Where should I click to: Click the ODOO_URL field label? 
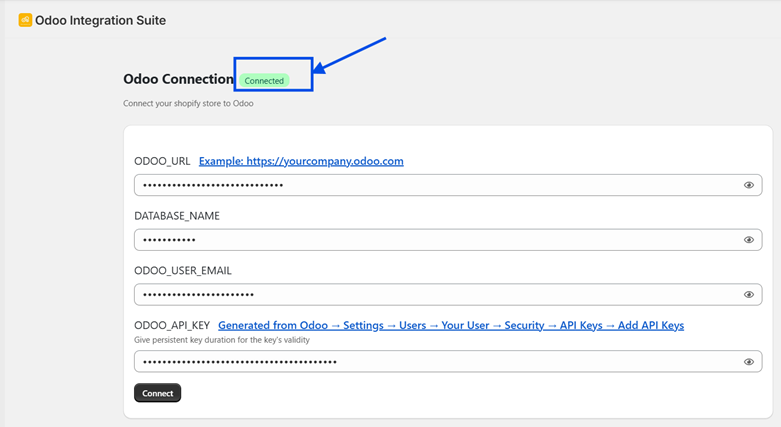162,161
